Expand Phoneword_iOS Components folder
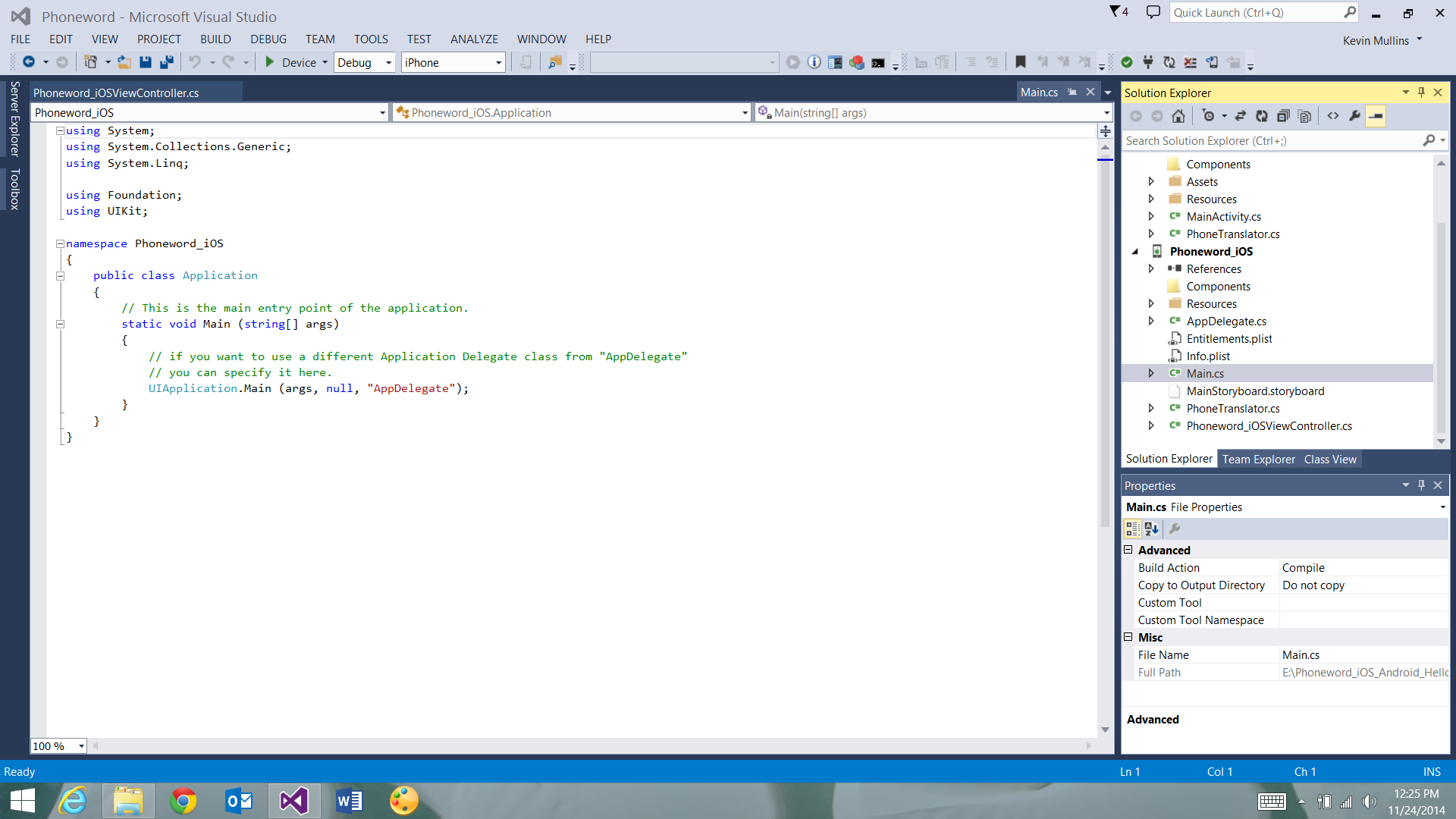The image size is (1456, 819). point(1218,286)
